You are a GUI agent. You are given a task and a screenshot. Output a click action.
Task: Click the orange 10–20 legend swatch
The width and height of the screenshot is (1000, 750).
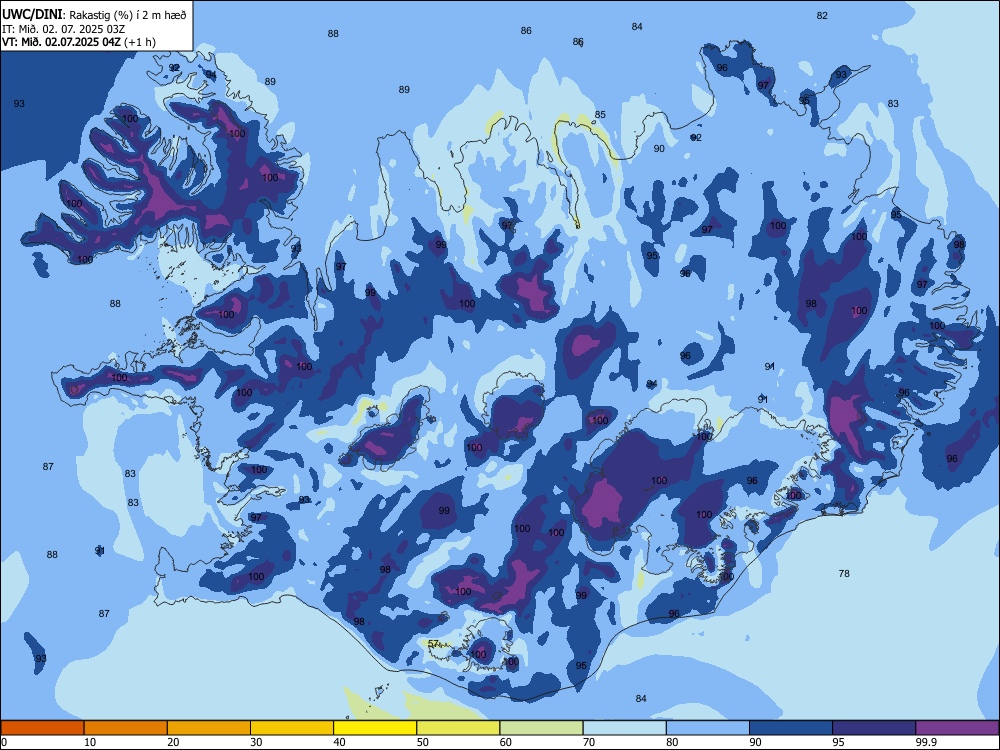126,728
